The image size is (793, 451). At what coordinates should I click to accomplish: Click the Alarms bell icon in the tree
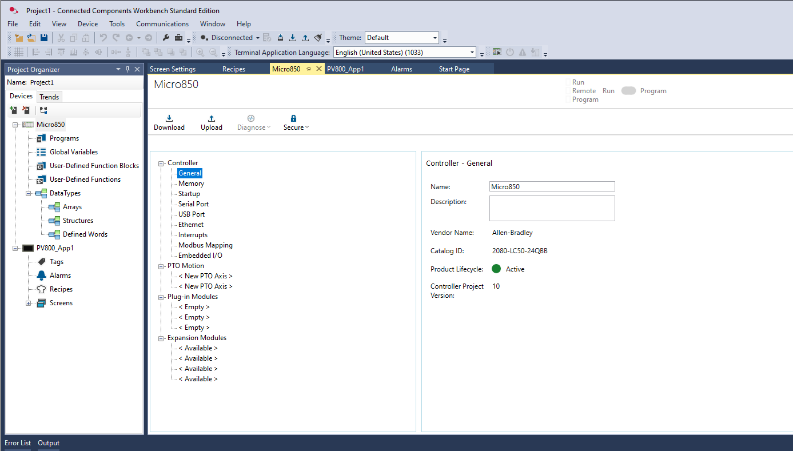point(41,276)
